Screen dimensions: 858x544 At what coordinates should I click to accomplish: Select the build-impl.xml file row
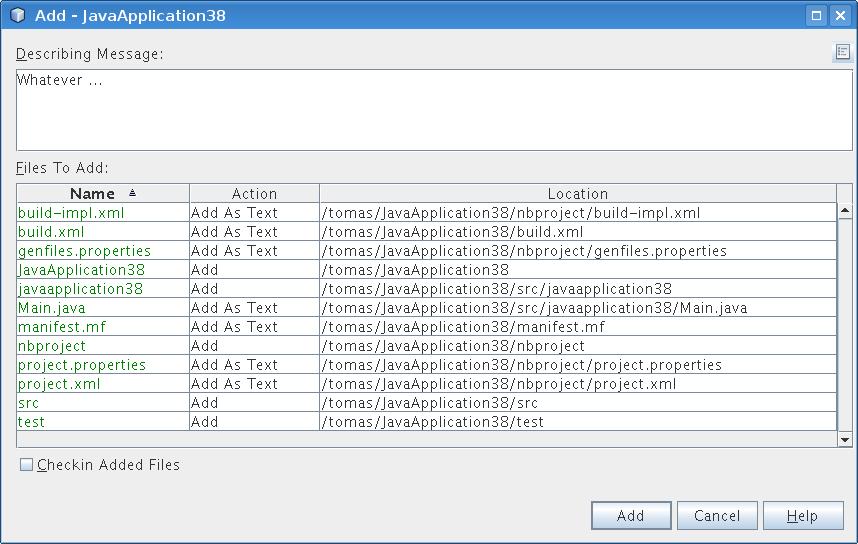tap(71, 213)
